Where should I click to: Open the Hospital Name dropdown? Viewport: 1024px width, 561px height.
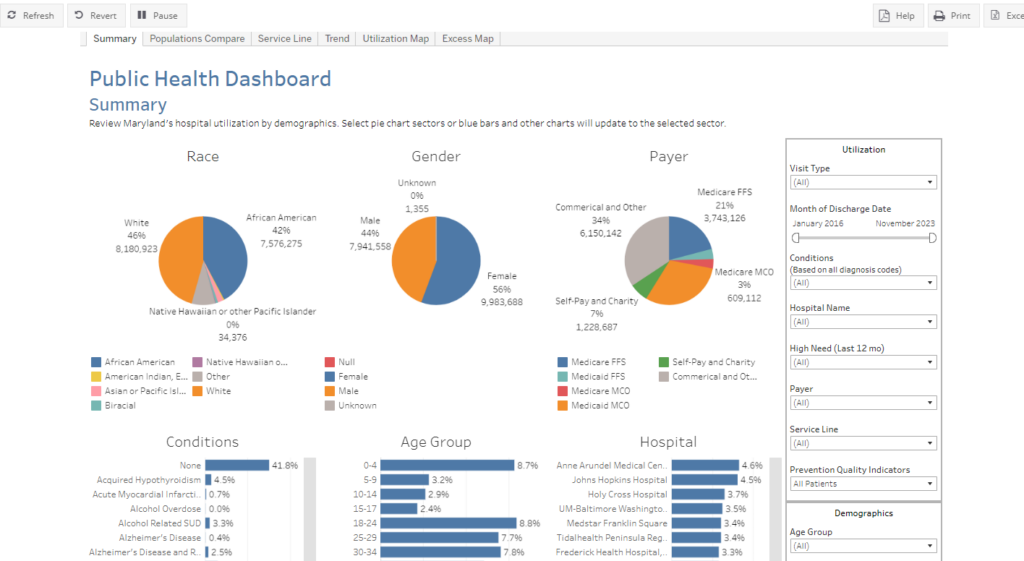(863, 322)
